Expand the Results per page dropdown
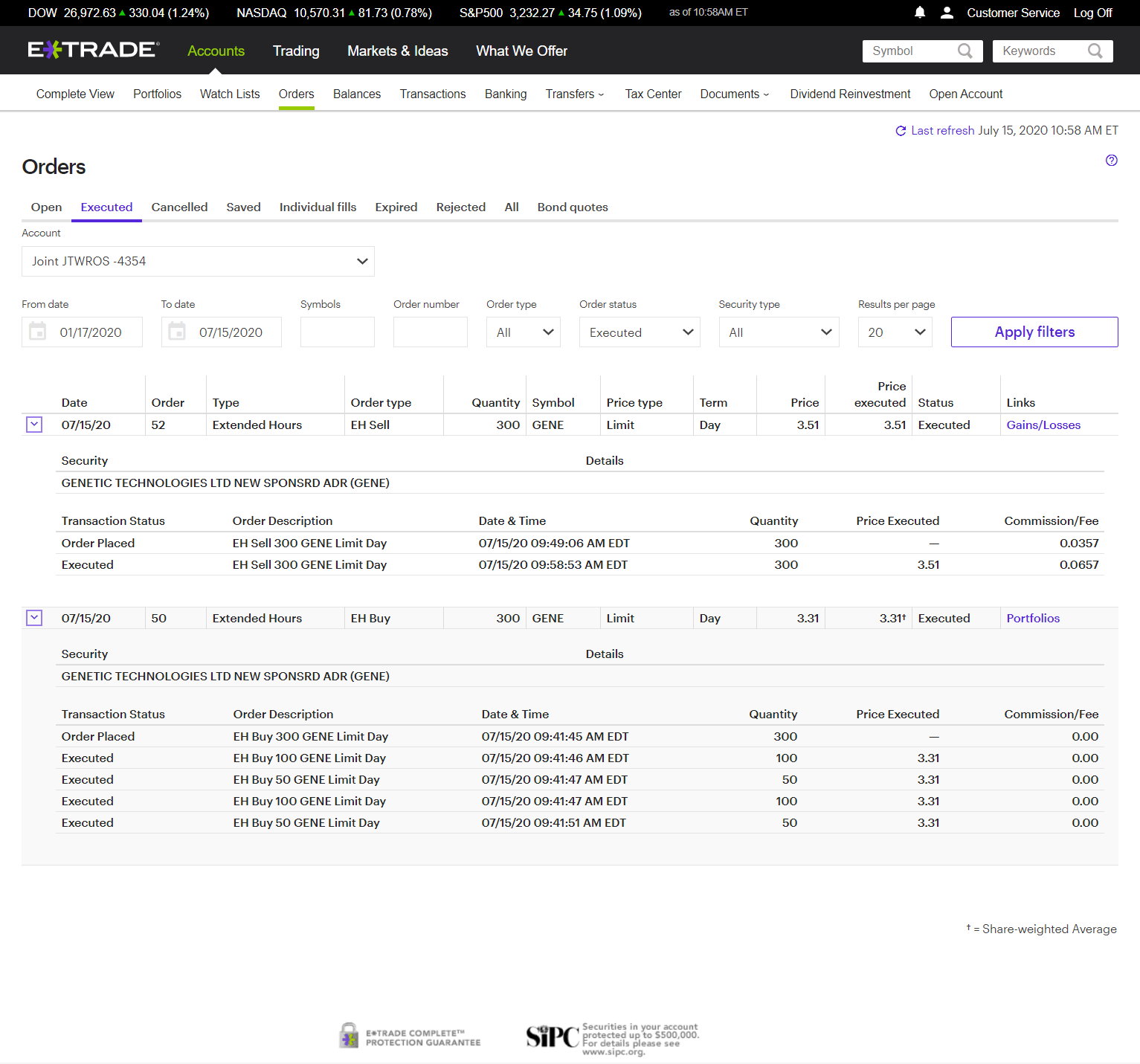The image size is (1140, 1064). tap(895, 332)
